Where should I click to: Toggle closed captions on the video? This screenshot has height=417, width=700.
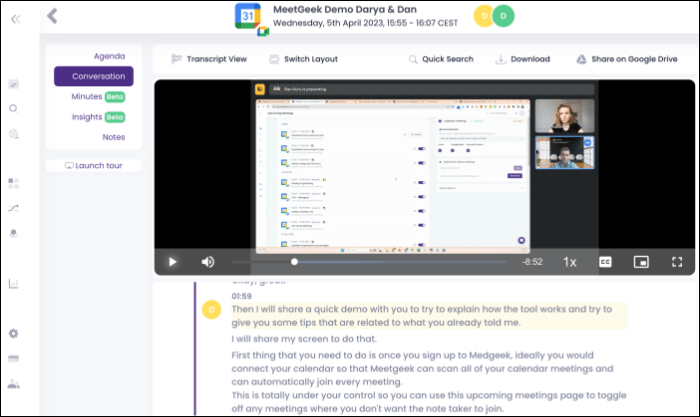click(605, 262)
